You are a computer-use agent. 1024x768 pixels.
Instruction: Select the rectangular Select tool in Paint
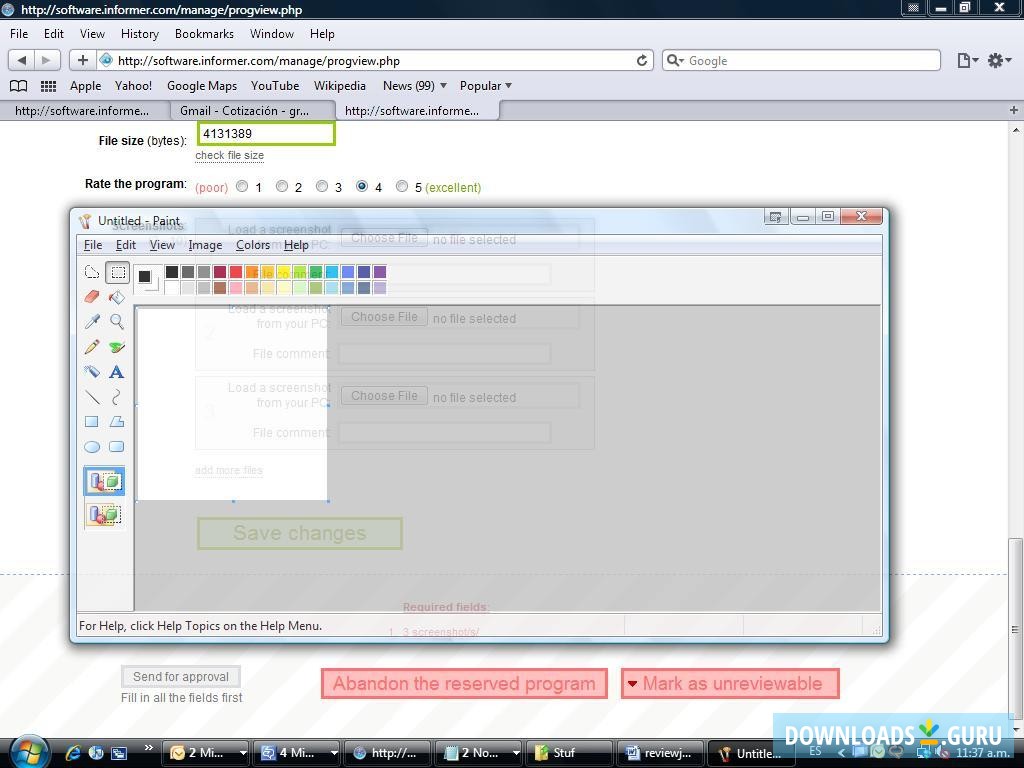coord(118,272)
